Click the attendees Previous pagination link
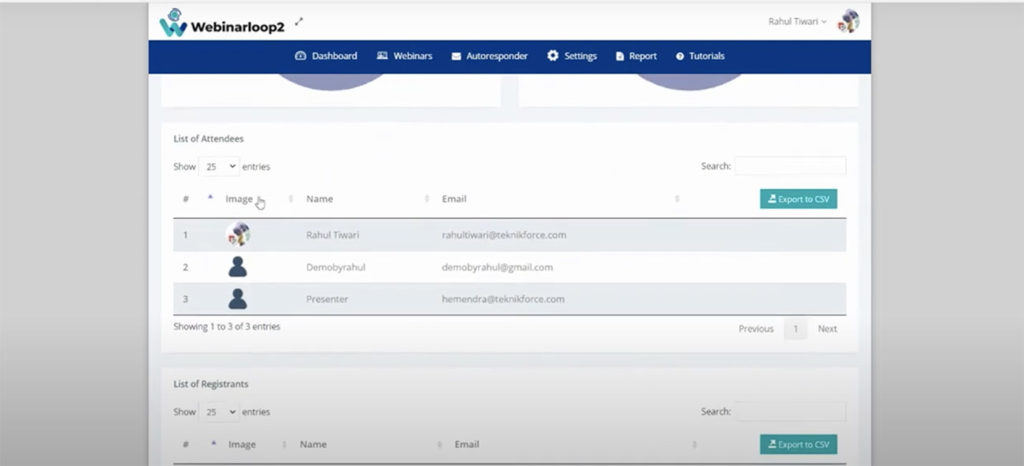 756,329
